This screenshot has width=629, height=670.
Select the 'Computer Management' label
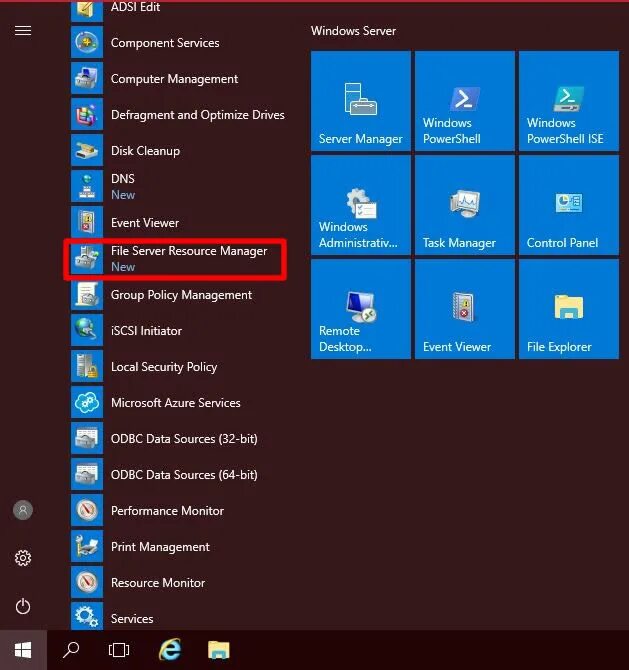(174, 79)
